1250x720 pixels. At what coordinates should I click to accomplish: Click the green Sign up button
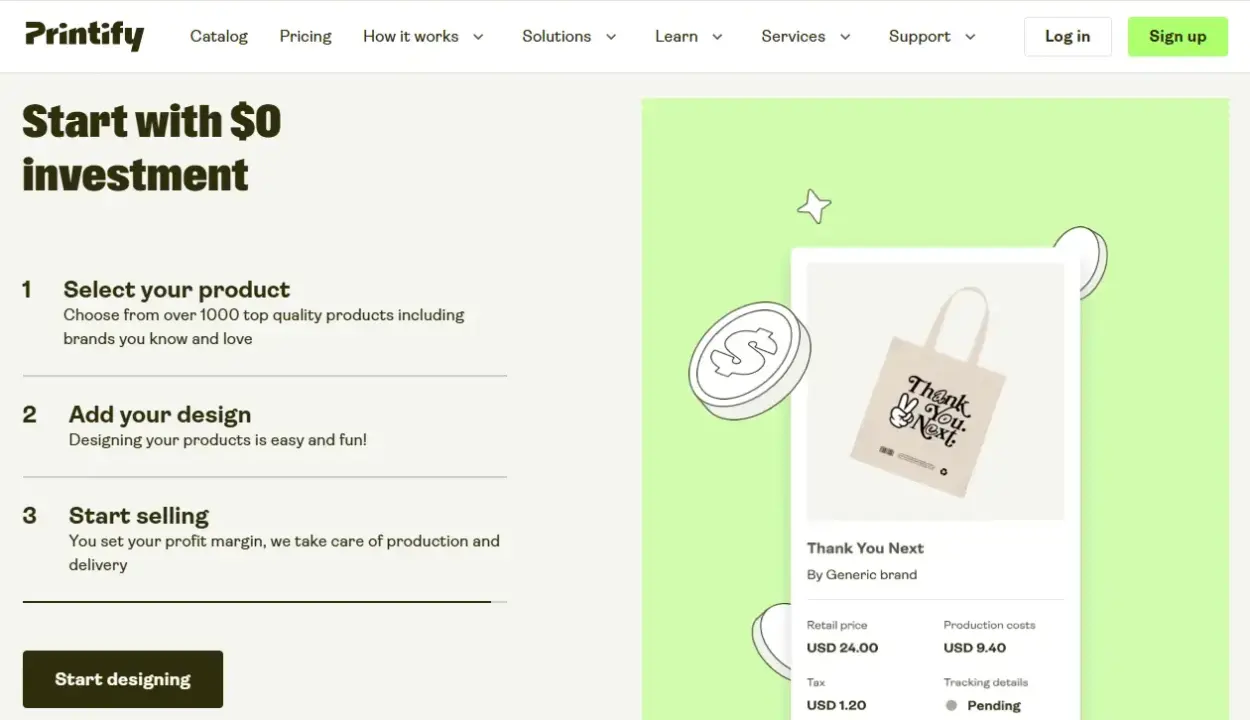[x=1177, y=36]
